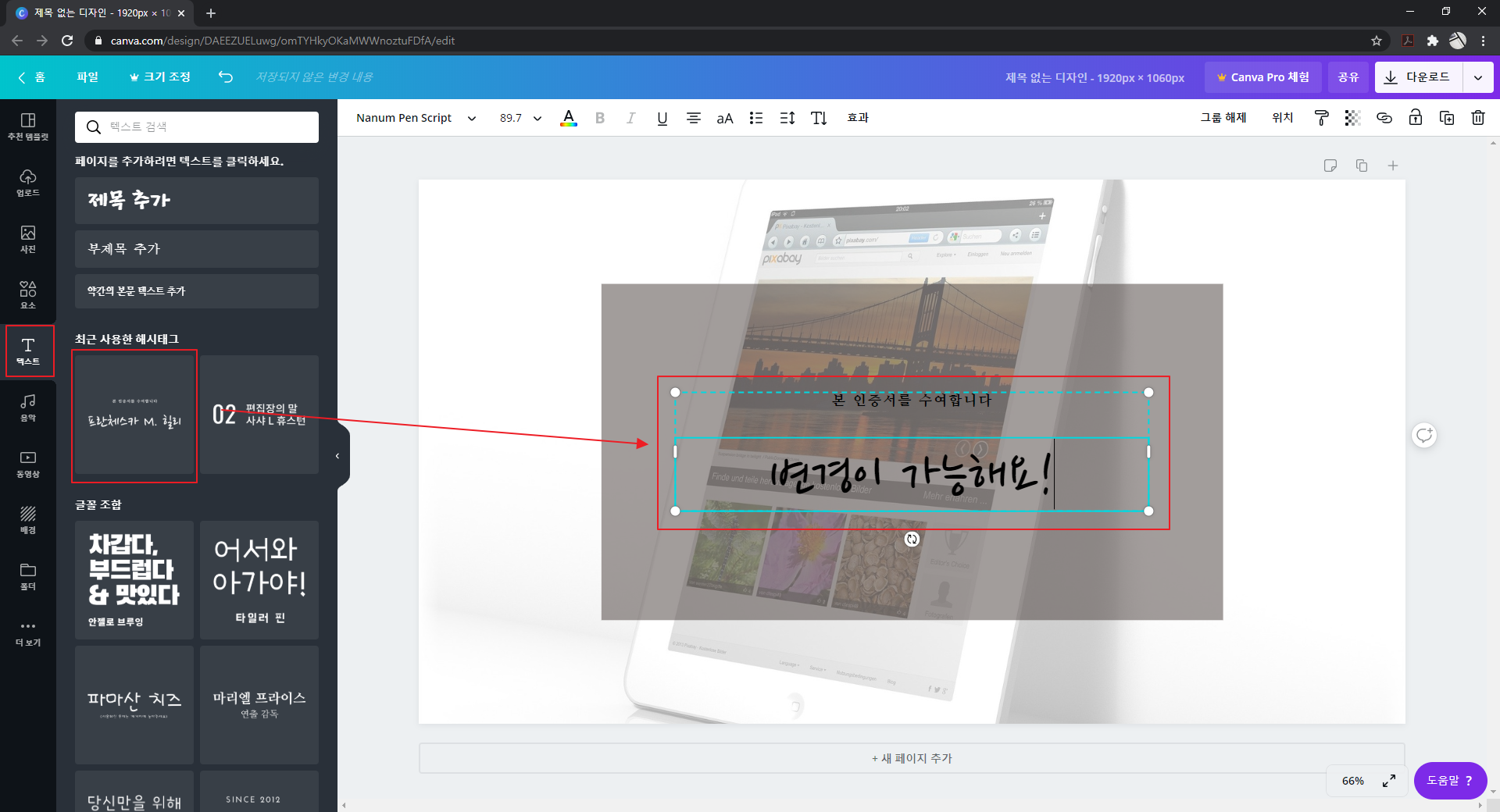This screenshot has width=1500, height=812.
Task: Open the Music sidebar panel
Action: tap(28, 408)
